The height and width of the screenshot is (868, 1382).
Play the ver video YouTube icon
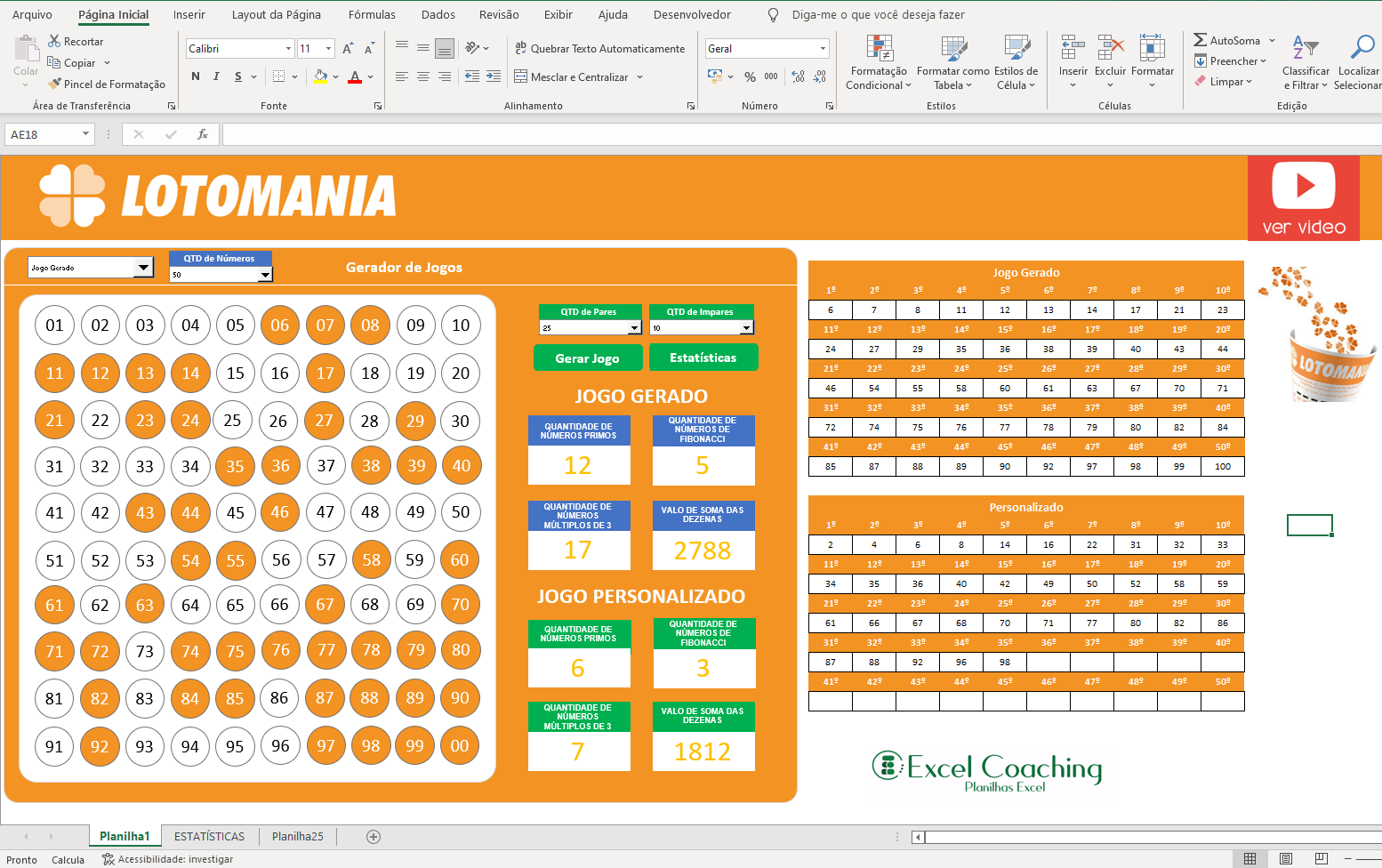1304,185
